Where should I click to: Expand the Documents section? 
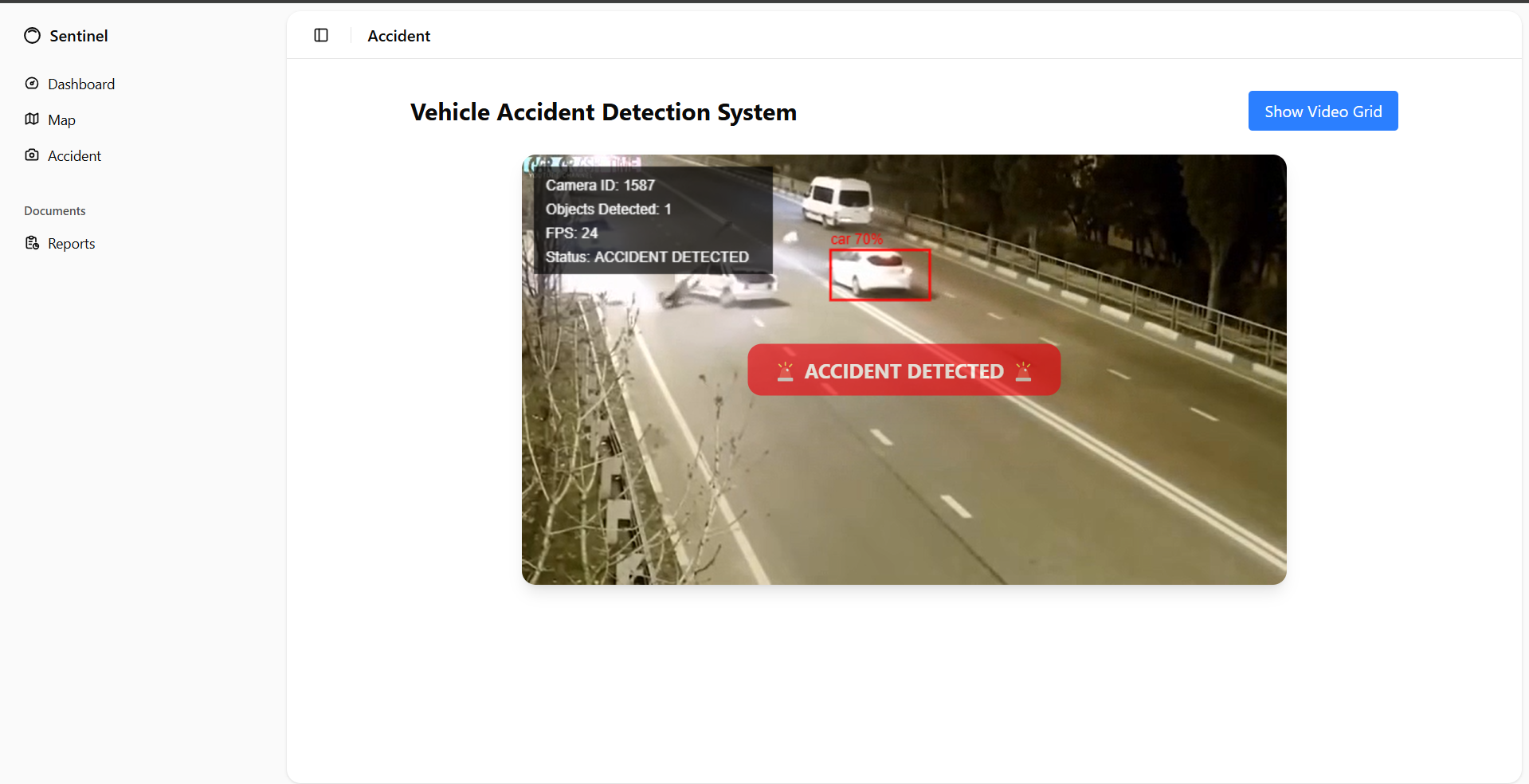(54, 210)
